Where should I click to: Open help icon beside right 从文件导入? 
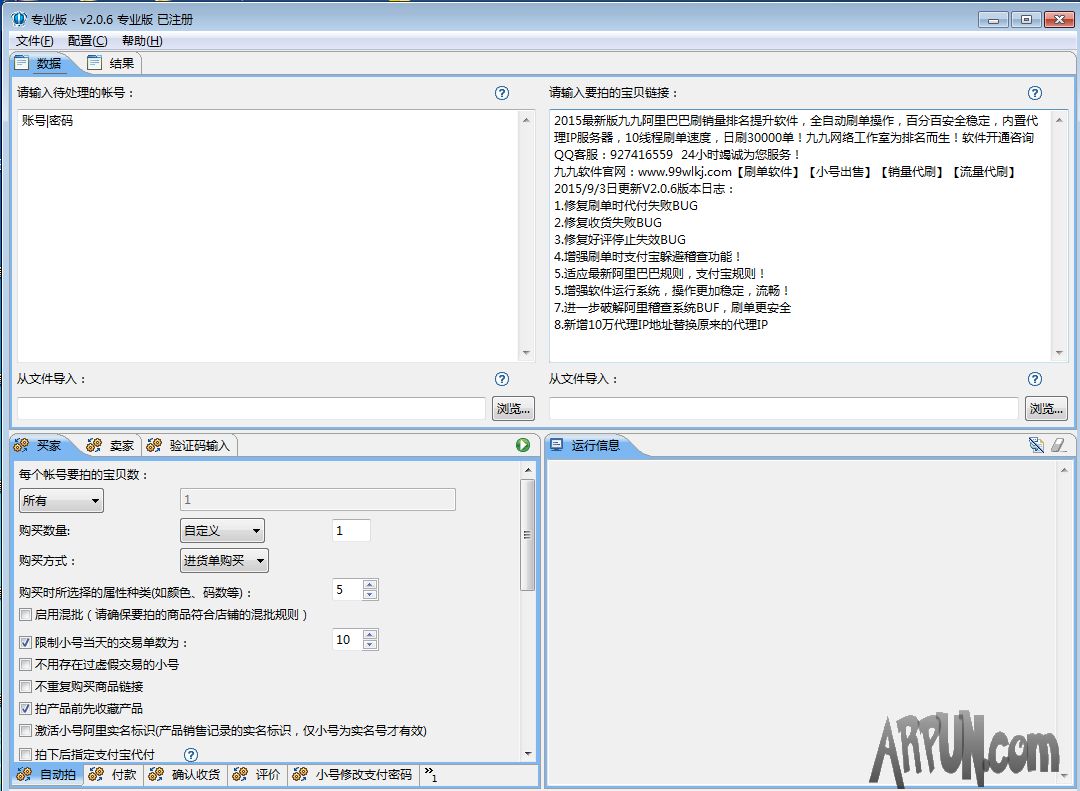[1035, 379]
